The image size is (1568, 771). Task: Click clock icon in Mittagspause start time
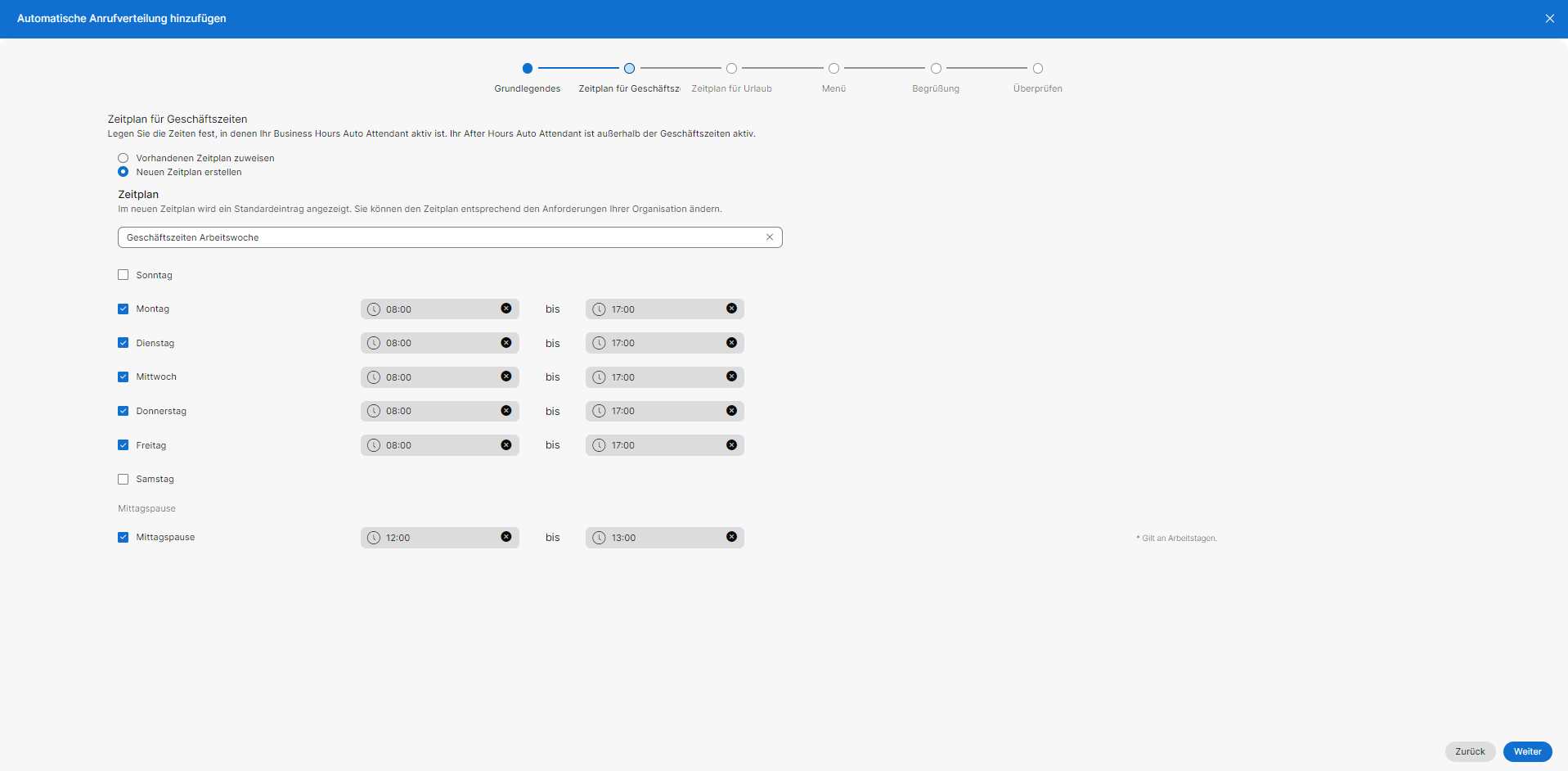[374, 538]
